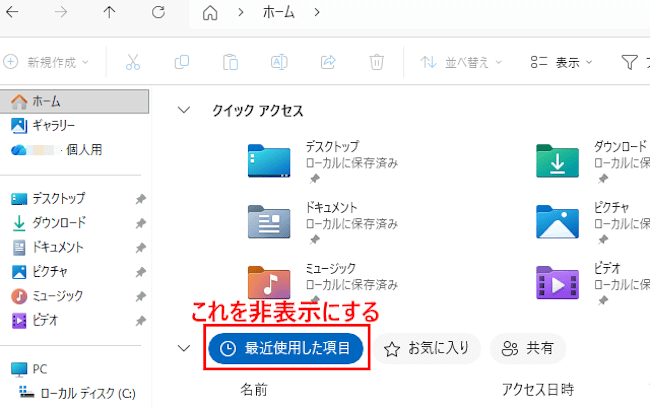
Task: Click the Rename icon in toolbar
Action: pos(279,62)
